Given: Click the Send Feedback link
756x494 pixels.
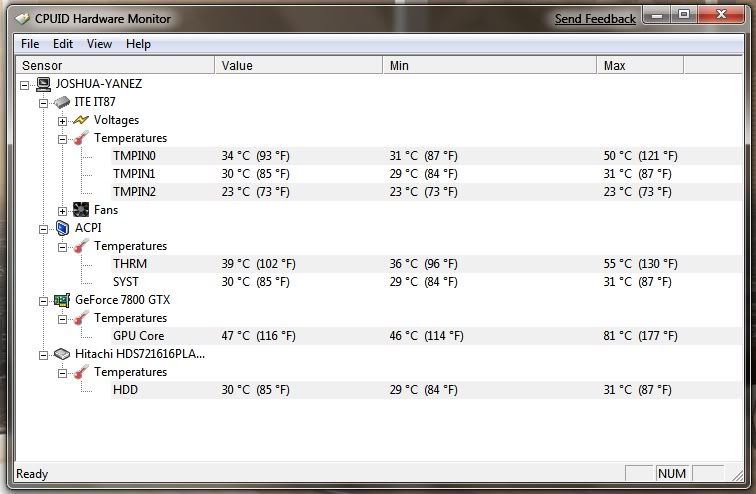Looking at the screenshot, I should pyautogui.click(x=595, y=19).
